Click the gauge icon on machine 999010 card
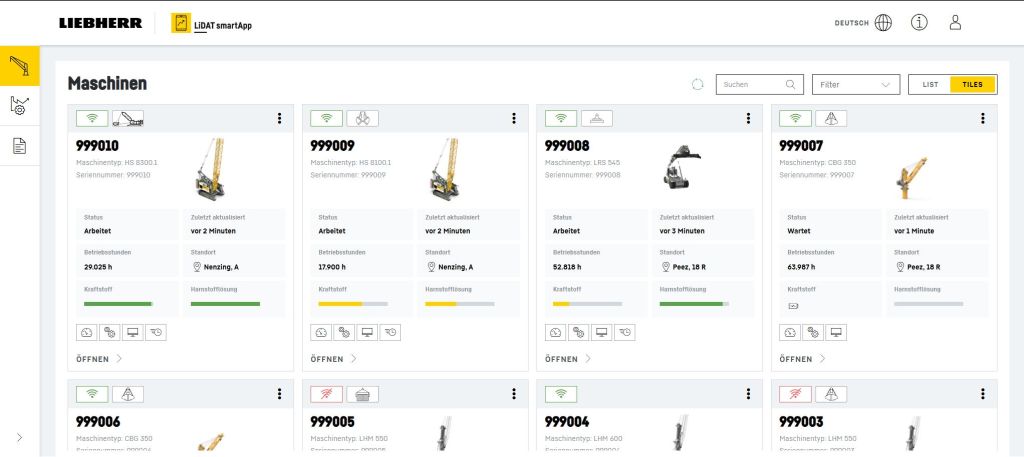This screenshot has width=1024, height=457. pos(85,332)
